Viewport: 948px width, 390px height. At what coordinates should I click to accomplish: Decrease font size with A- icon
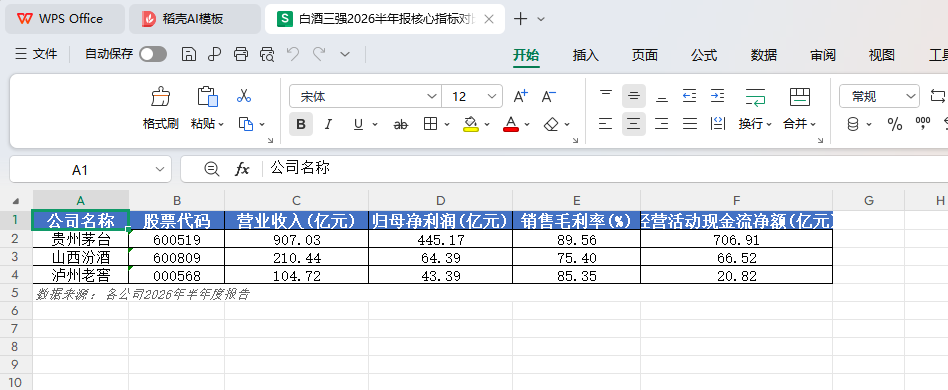(548, 96)
